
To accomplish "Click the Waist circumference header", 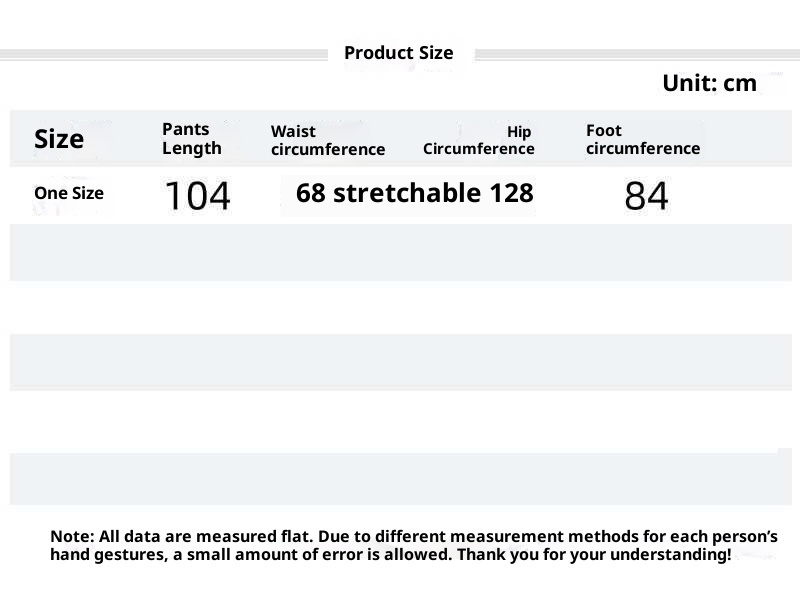I will tap(327, 141).
